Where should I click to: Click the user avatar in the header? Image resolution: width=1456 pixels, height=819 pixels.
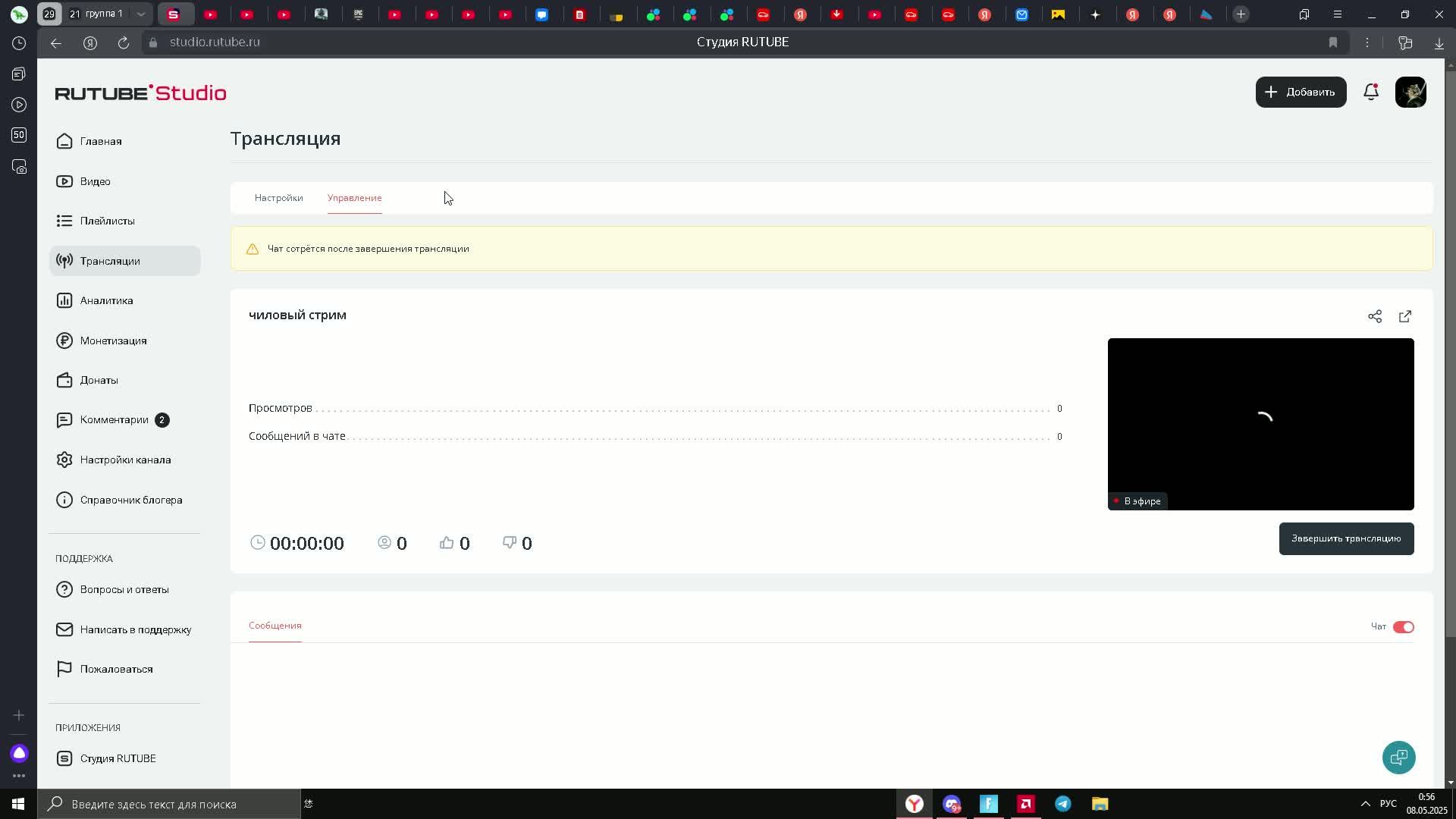(1410, 92)
